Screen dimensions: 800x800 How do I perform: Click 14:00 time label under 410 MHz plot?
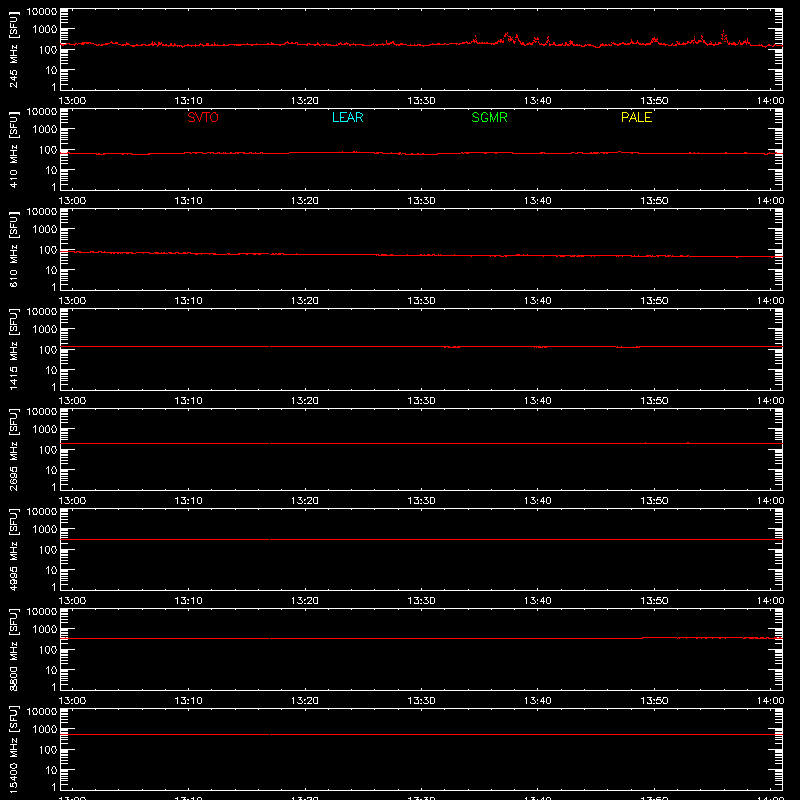point(770,201)
